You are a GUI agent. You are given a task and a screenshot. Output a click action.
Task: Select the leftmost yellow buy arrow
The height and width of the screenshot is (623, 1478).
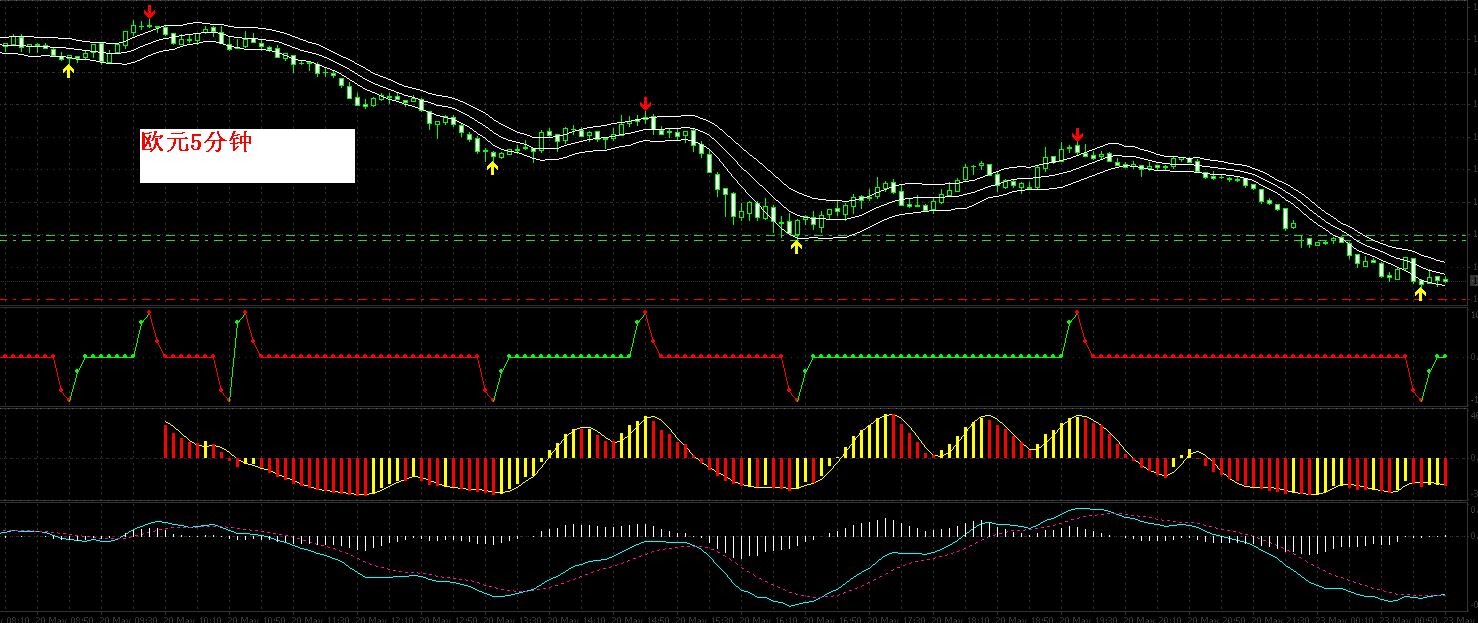(68, 70)
